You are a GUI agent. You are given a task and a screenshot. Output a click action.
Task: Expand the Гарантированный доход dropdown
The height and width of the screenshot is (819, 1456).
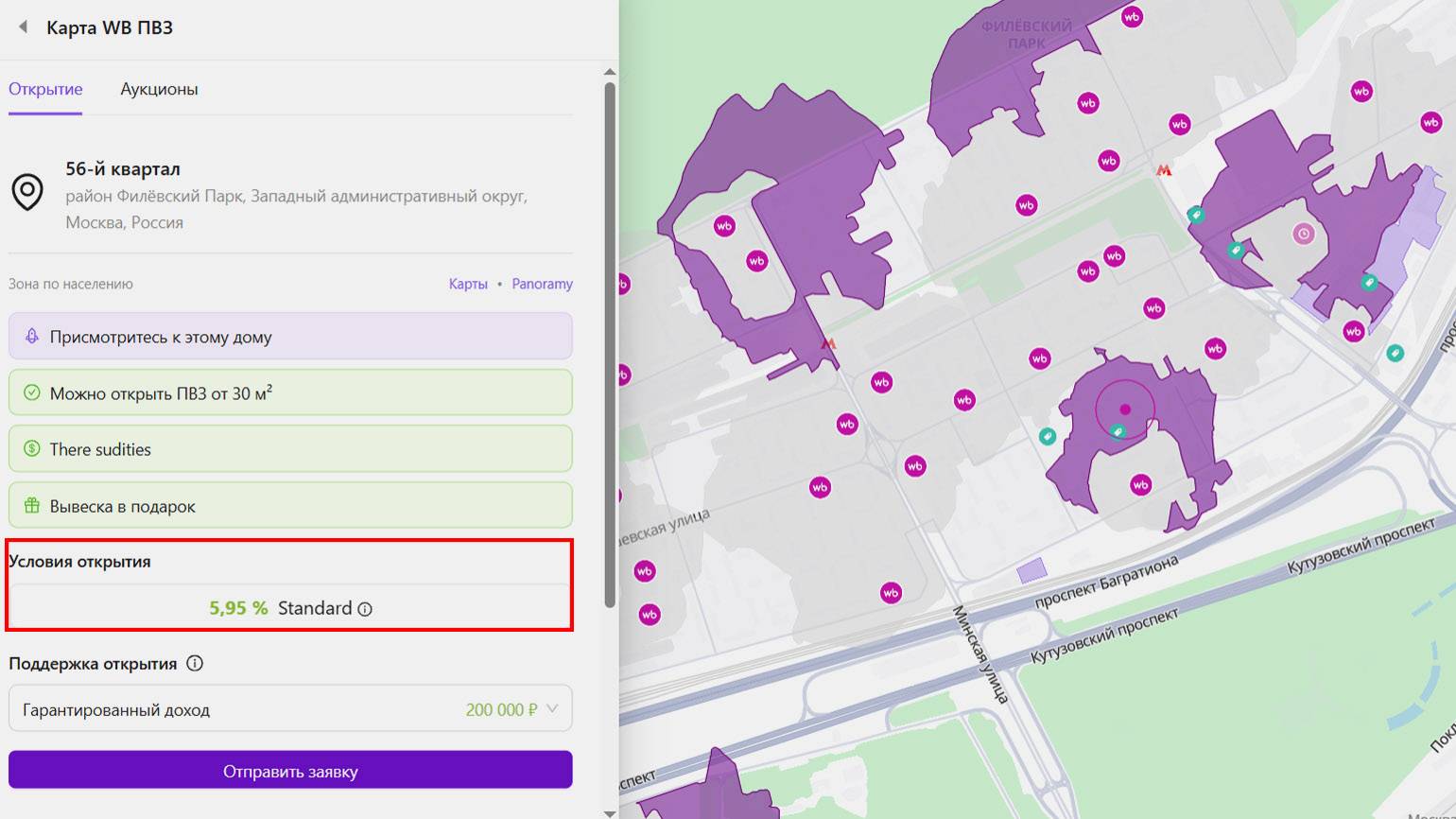pos(290,708)
